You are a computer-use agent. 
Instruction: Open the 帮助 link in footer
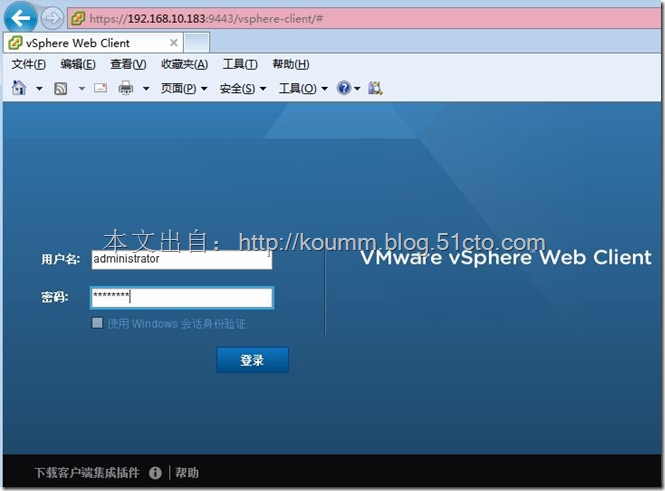point(187,472)
